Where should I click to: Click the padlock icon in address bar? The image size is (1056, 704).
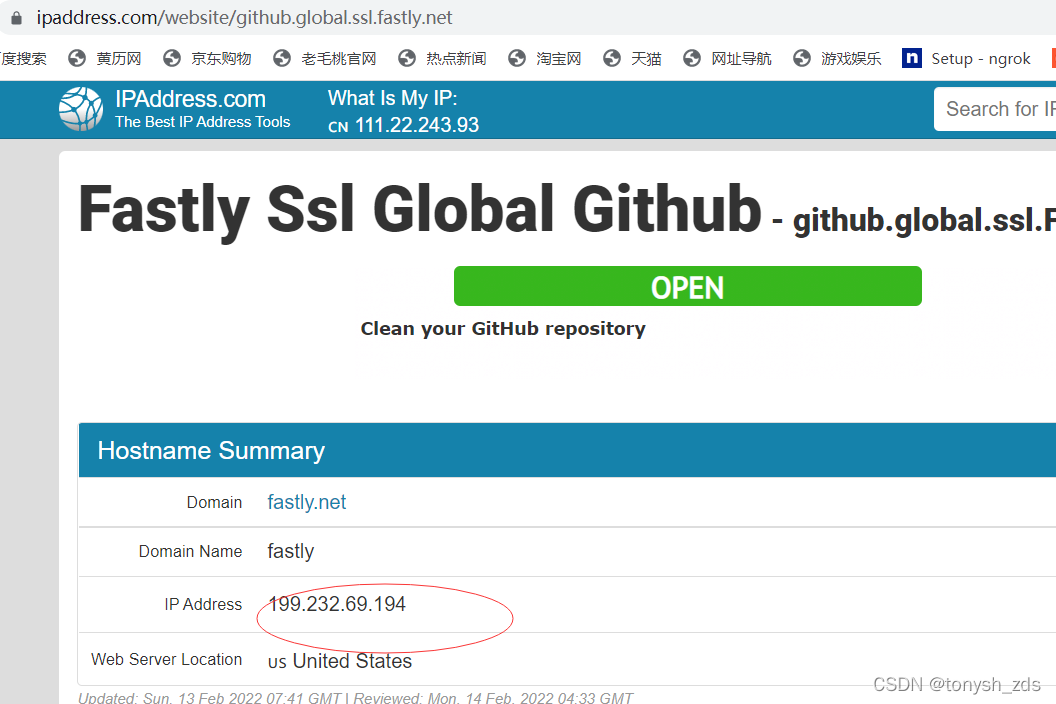click(x=16, y=18)
